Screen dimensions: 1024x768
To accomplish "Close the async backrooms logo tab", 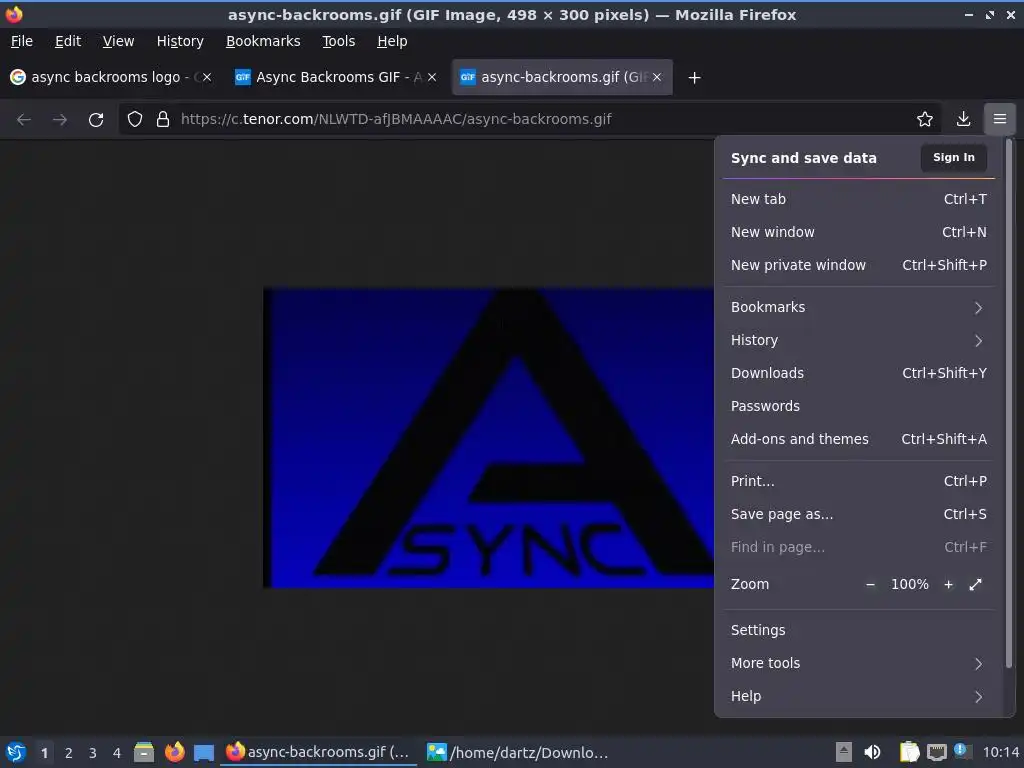I will click(207, 77).
